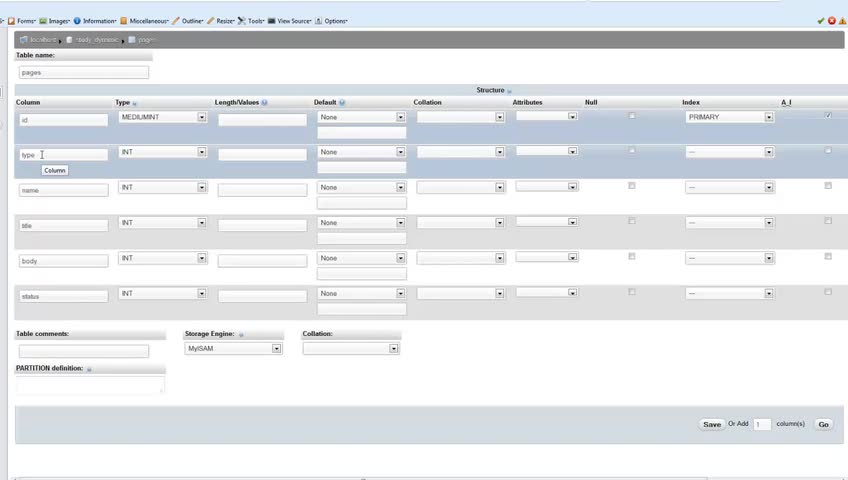Click the help icon next to PARTITION definition
The height and width of the screenshot is (480, 848).
tap(89, 369)
